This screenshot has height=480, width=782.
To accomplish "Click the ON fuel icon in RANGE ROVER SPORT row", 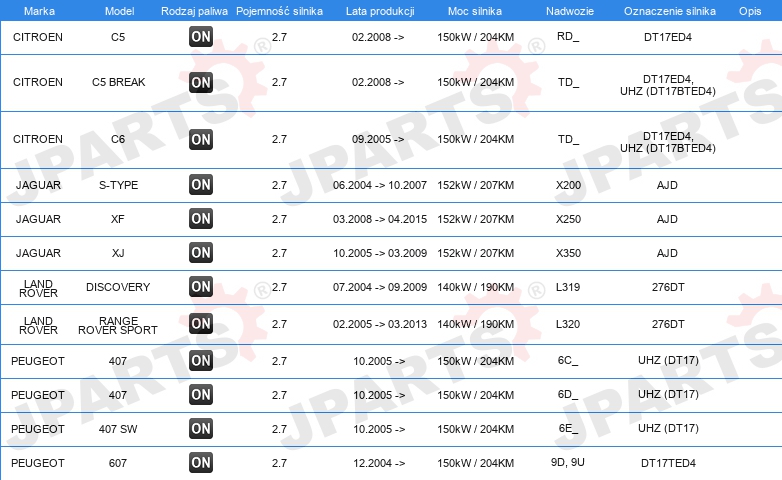I will 201,324.
